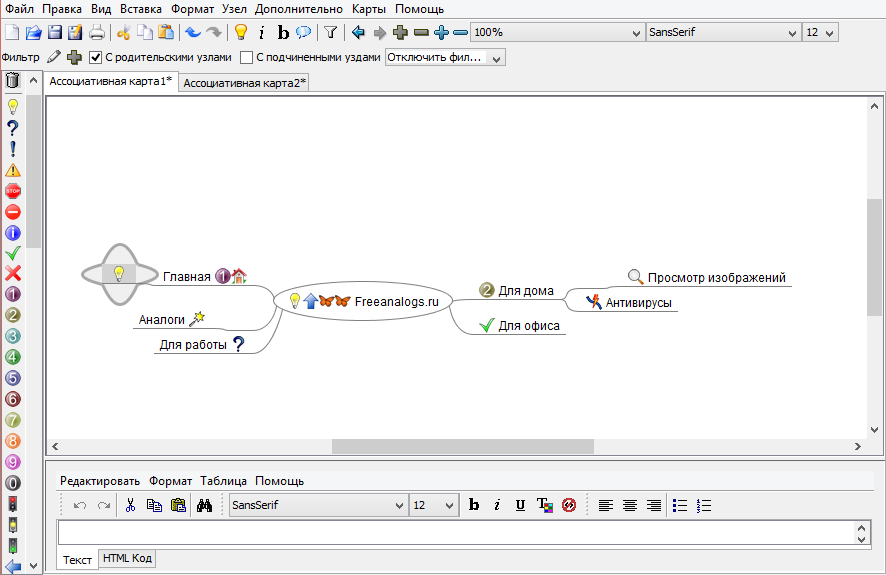This screenshot has height=575, width=886.
Task: Click the New map icon in toolbar
Action: (x=12, y=32)
